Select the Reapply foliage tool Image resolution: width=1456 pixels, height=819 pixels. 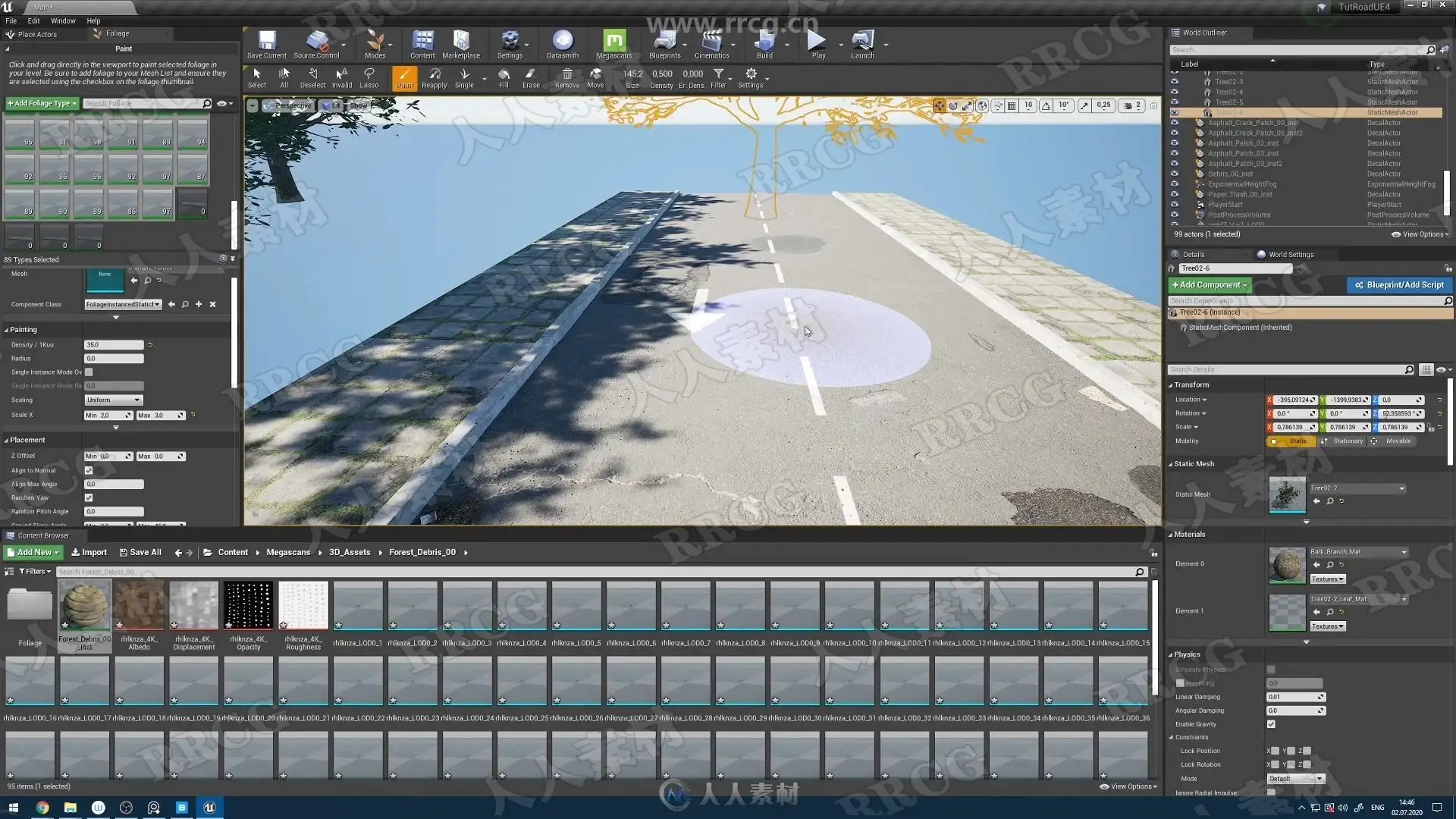coord(434,77)
